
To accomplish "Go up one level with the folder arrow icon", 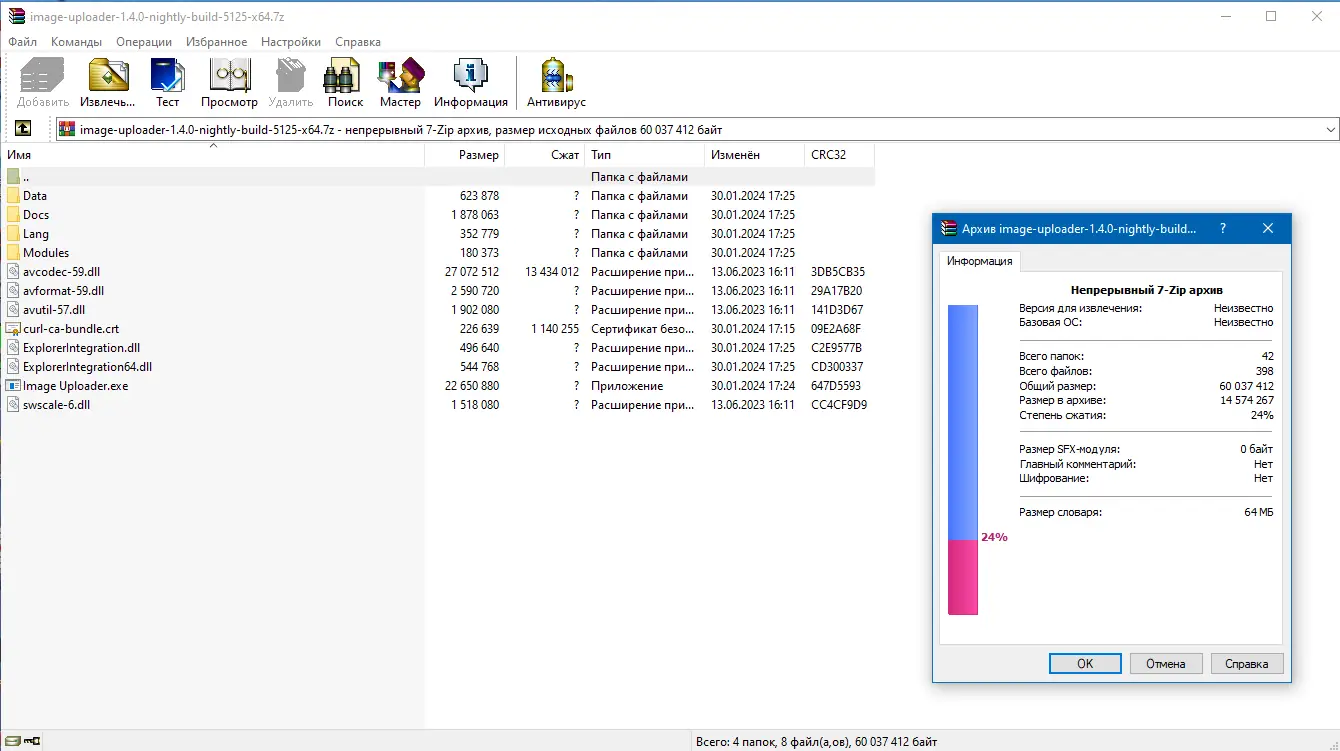I will (23, 129).
